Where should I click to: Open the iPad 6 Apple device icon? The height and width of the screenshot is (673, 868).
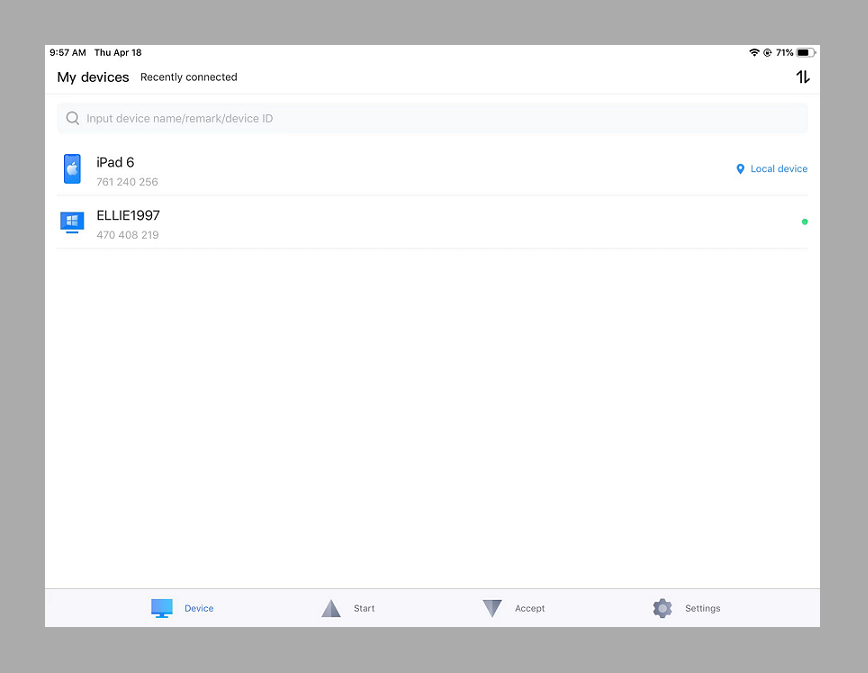click(x=72, y=169)
